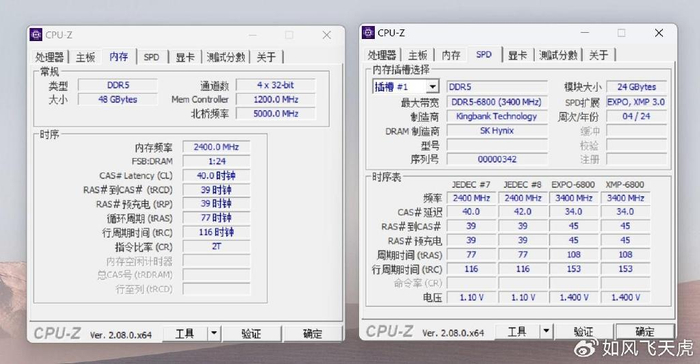
Task: Open 测试分数 tab in right CPU-Z window
Action: tap(558, 55)
